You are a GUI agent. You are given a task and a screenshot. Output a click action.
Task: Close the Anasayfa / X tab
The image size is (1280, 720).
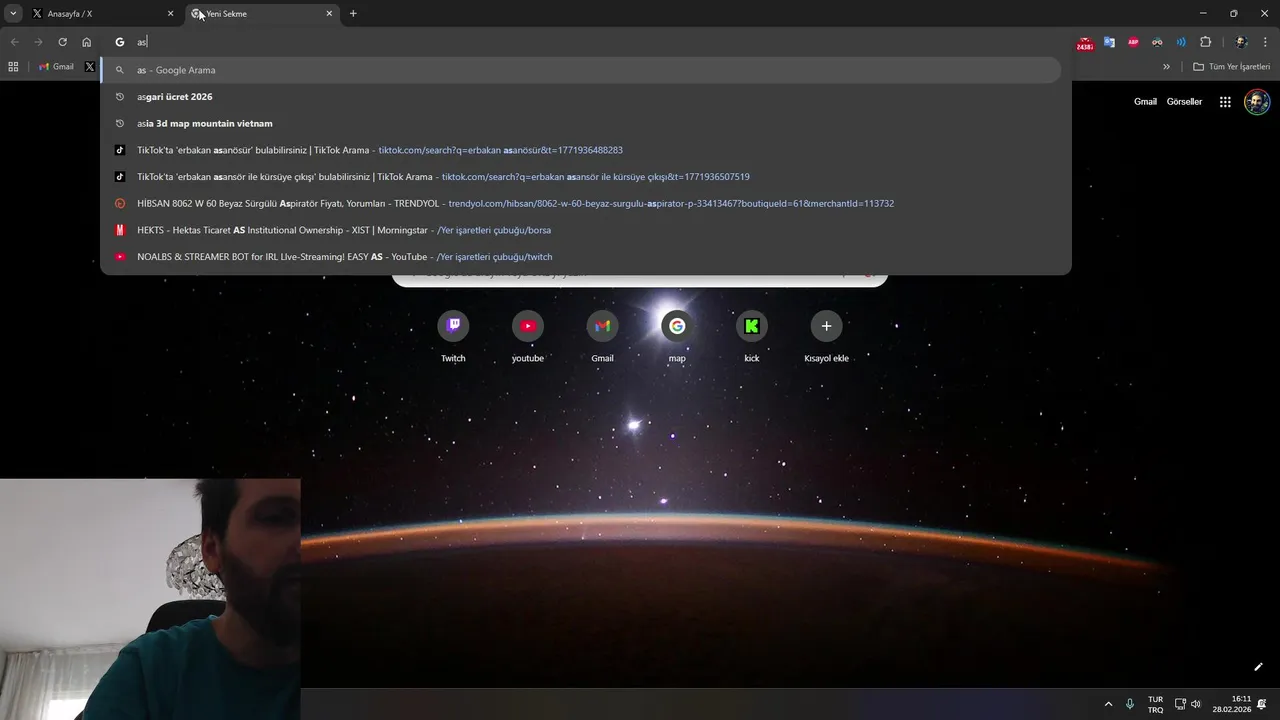tap(170, 14)
